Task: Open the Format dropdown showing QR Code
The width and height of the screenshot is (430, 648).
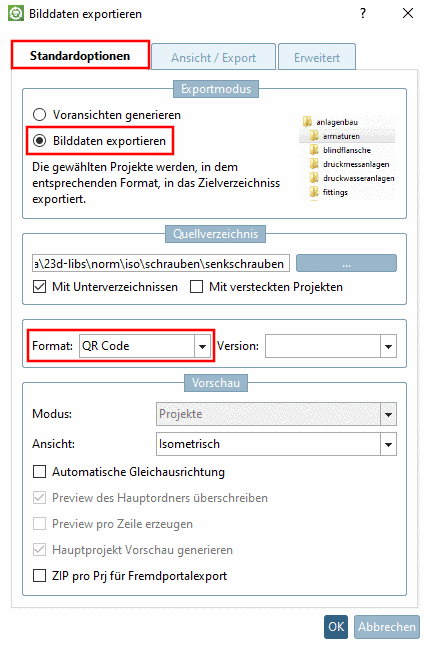Action: 145,345
